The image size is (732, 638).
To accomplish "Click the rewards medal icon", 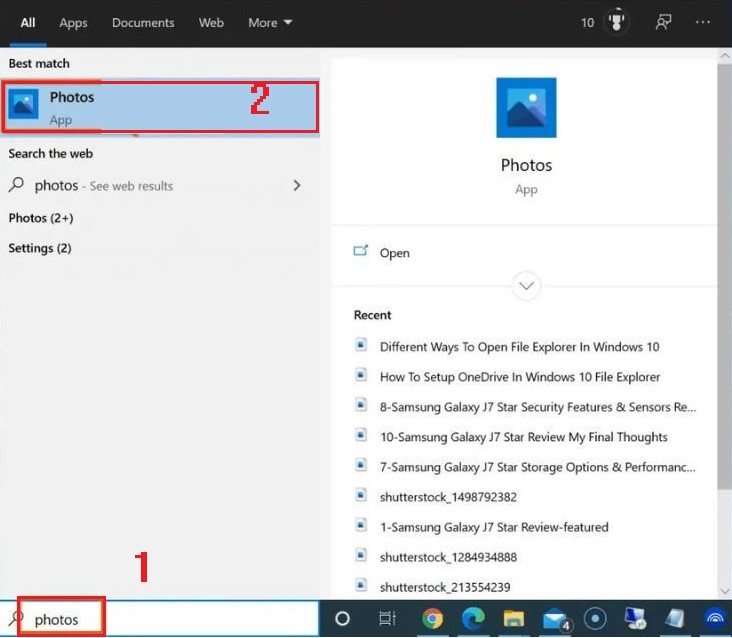I will [x=617, y=22].
